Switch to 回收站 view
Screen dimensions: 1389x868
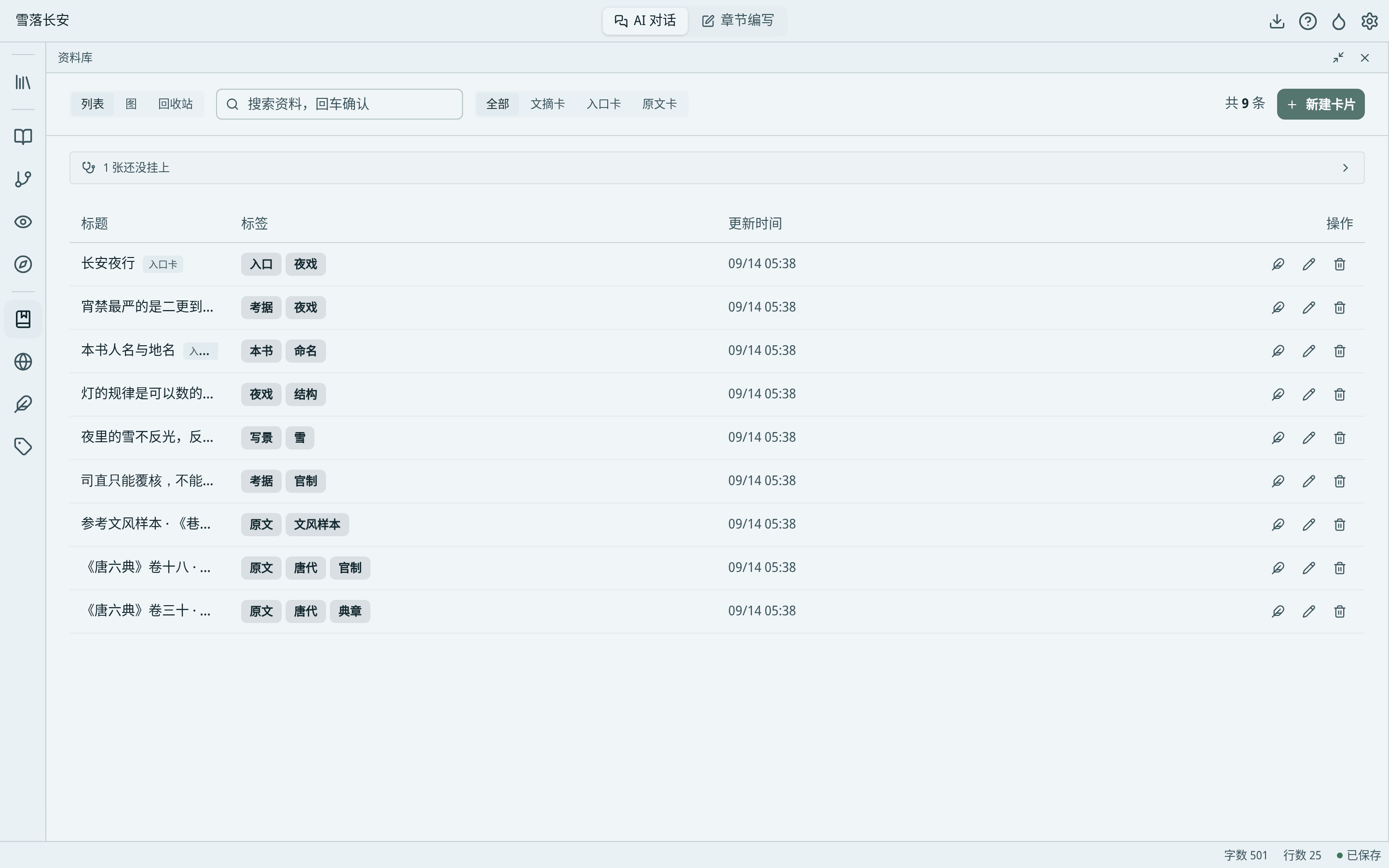tap(175, 104)
